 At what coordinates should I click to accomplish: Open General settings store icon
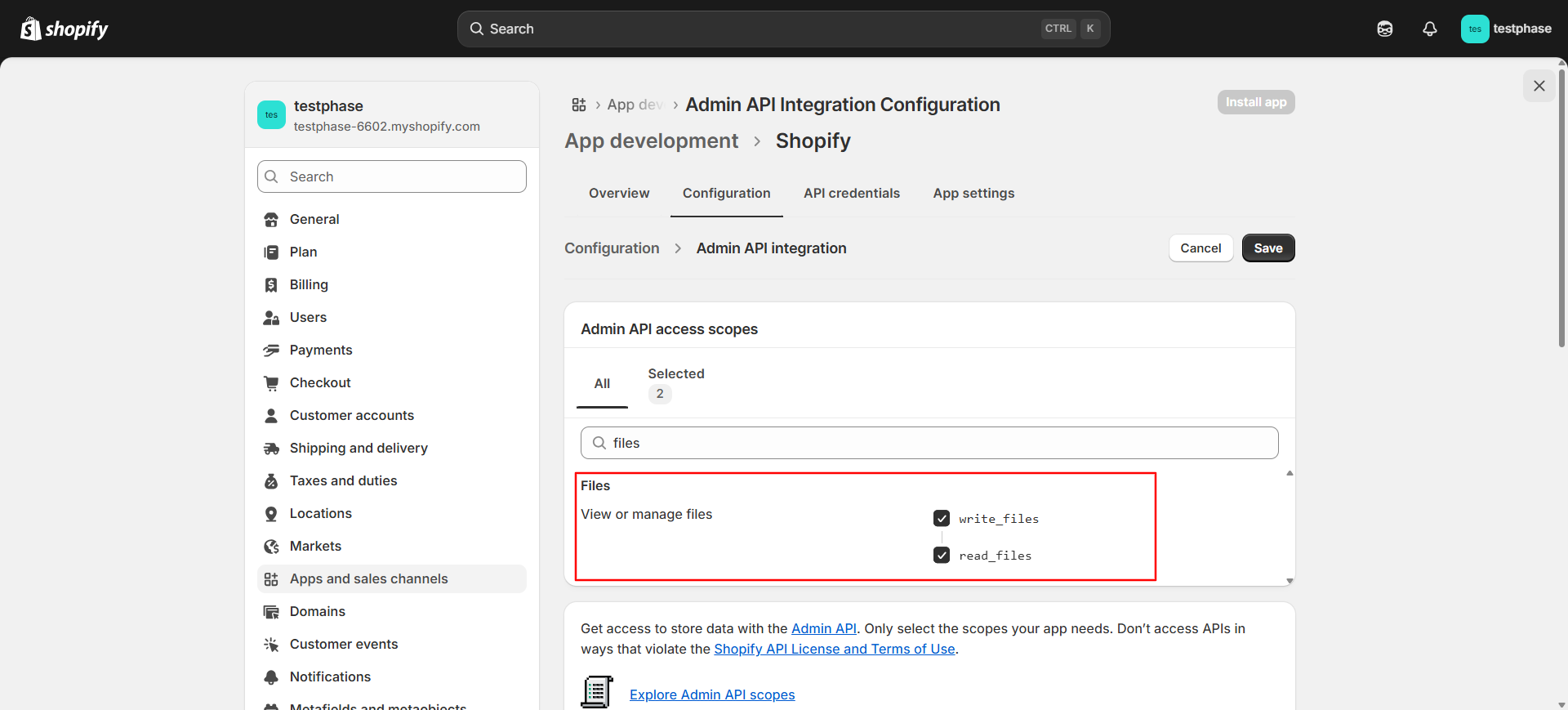(x=271, y=219)
